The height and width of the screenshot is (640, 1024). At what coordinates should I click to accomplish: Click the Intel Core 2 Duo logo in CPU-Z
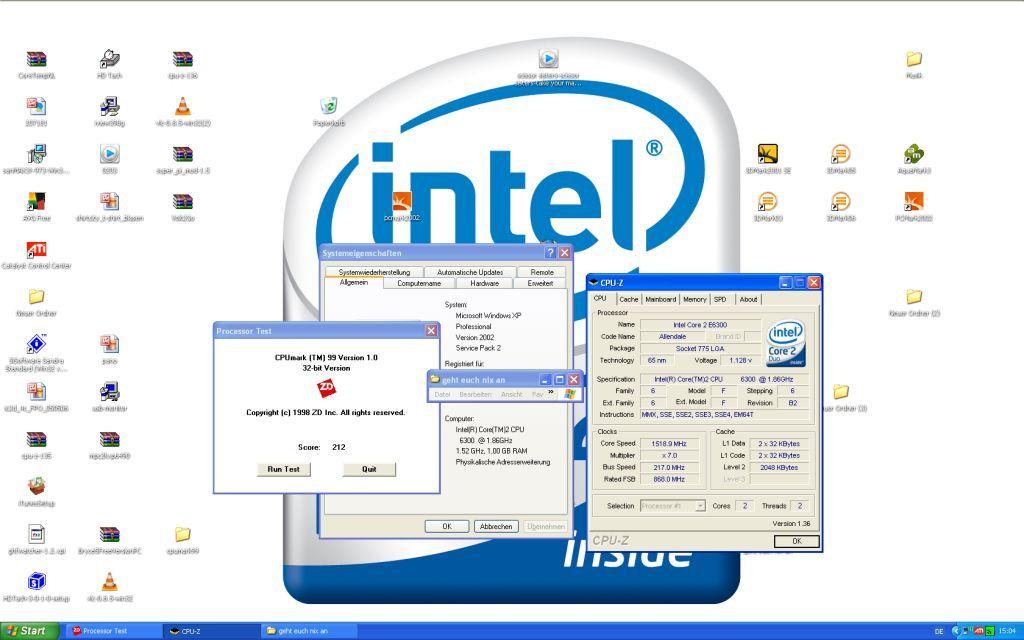[786, 344]
